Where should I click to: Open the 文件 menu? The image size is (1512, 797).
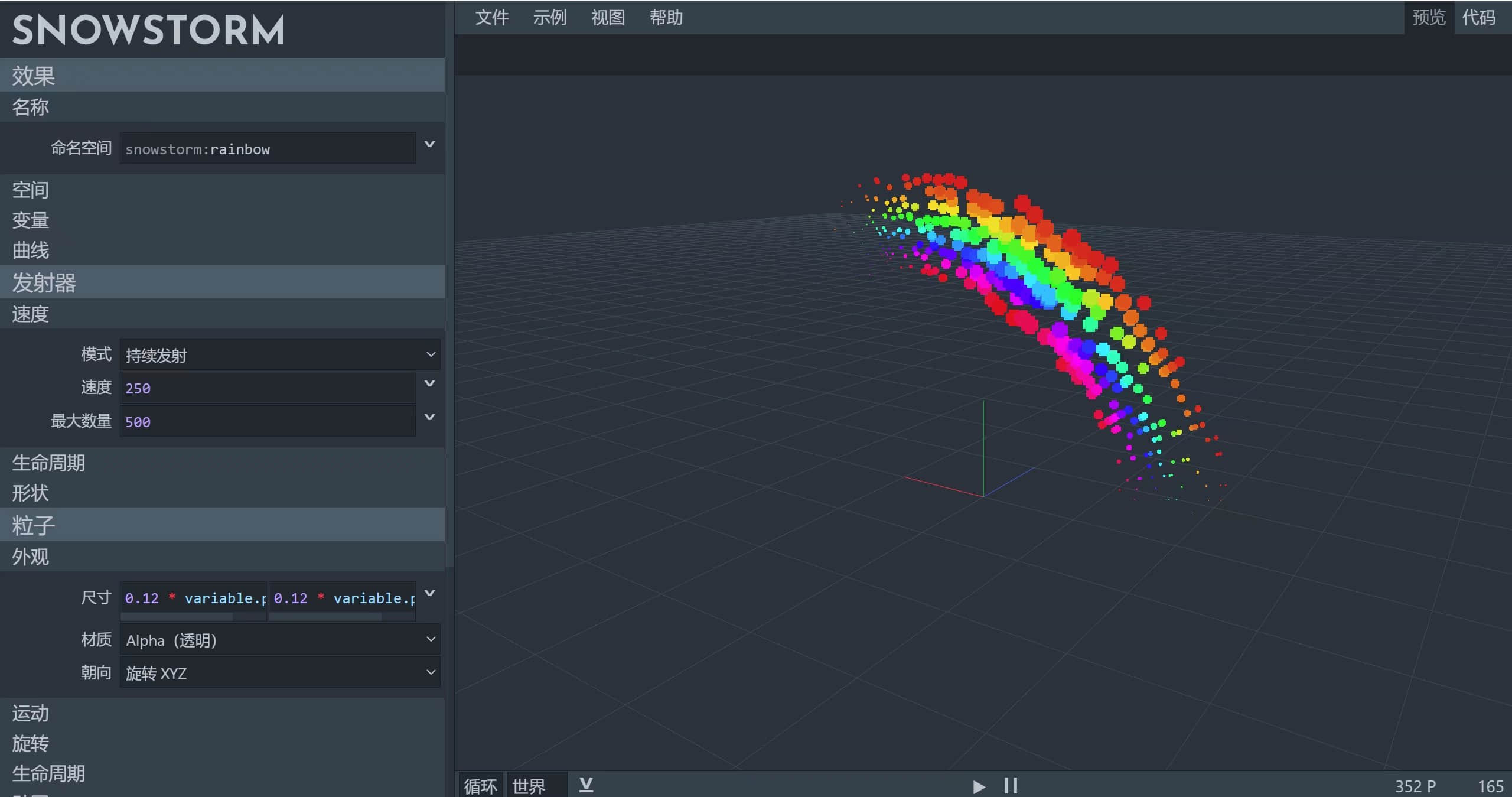point(491,18)
